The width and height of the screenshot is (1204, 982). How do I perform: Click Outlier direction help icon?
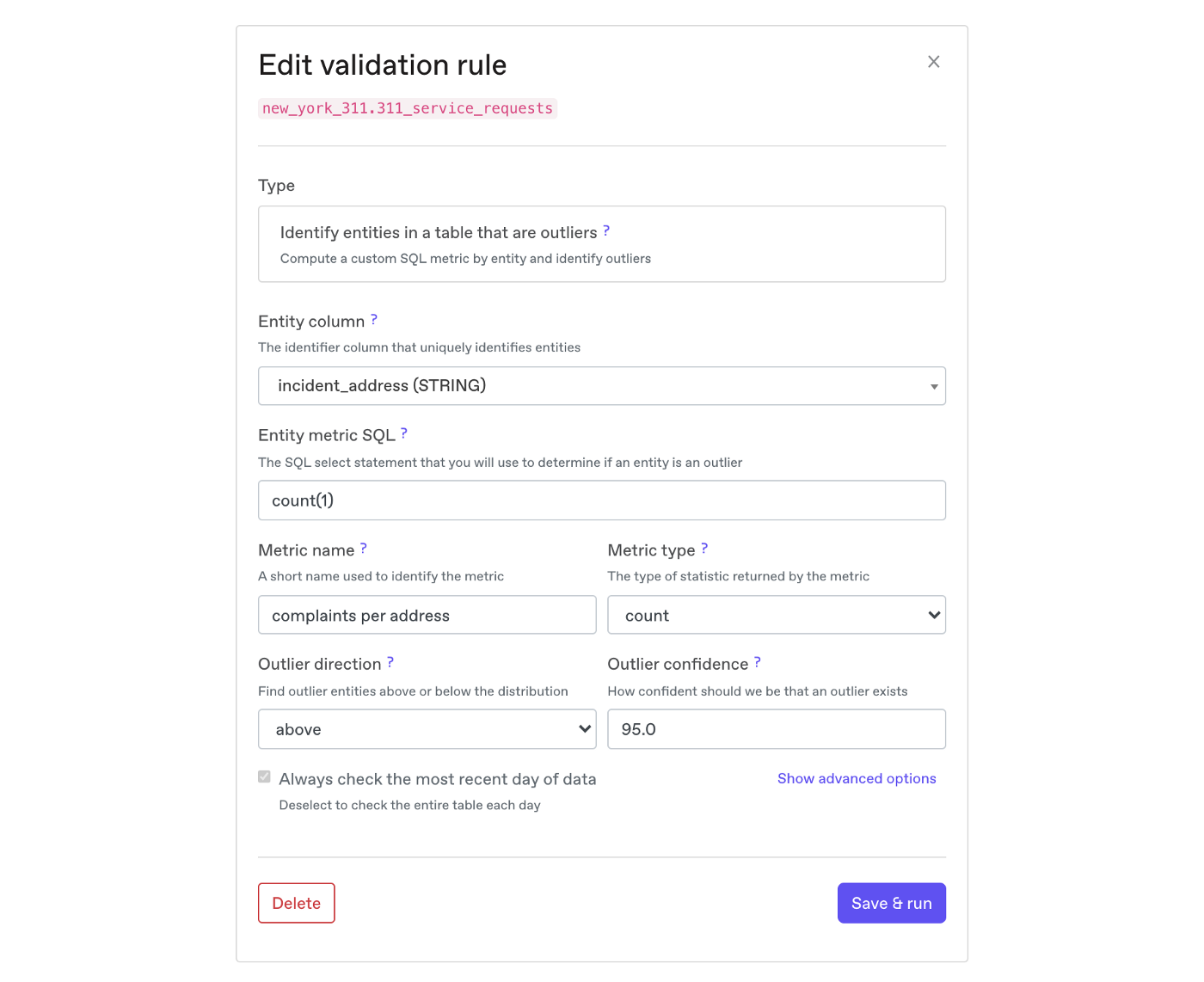(x=390, y=662)
